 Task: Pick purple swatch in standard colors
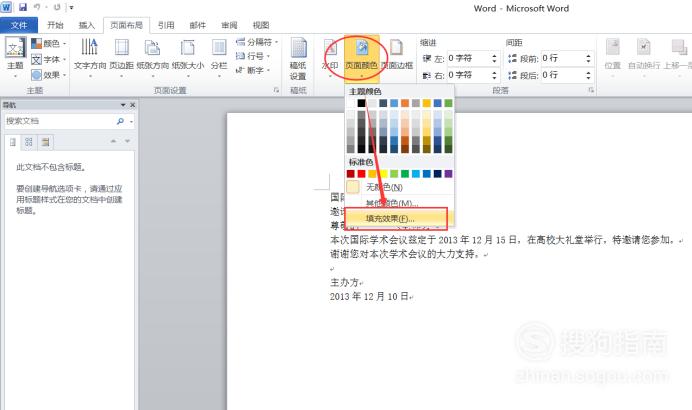click(448, 173)
